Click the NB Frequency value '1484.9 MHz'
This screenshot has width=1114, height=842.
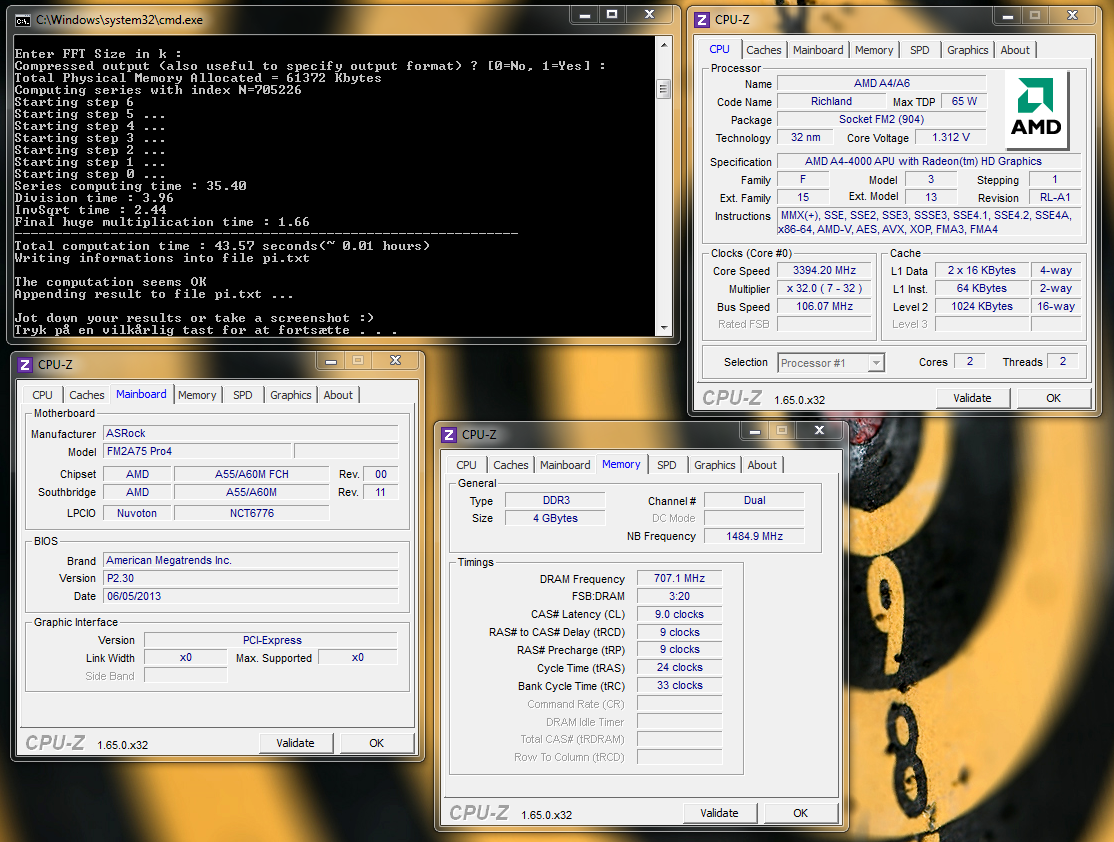pos(754,536)
